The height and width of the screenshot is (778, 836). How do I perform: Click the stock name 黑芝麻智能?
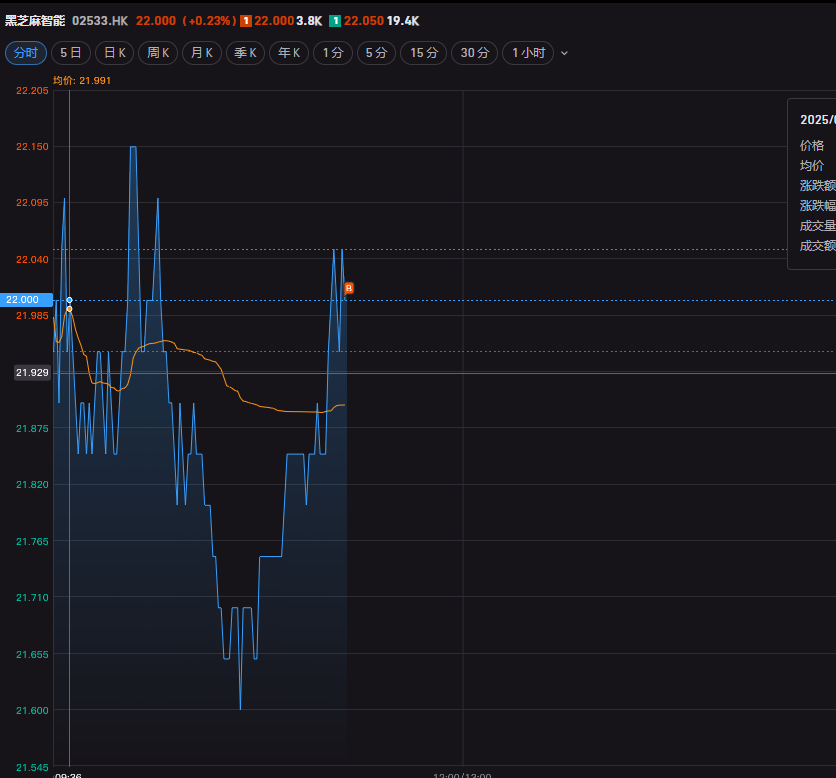click(x=34, y=20)
